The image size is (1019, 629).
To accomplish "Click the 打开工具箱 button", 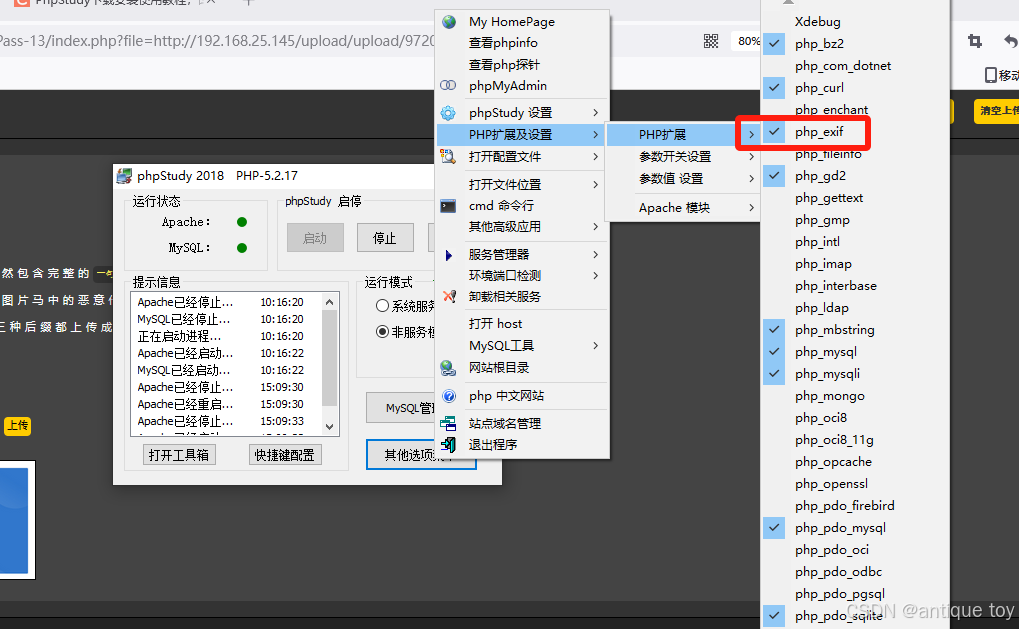I will 179,455.
